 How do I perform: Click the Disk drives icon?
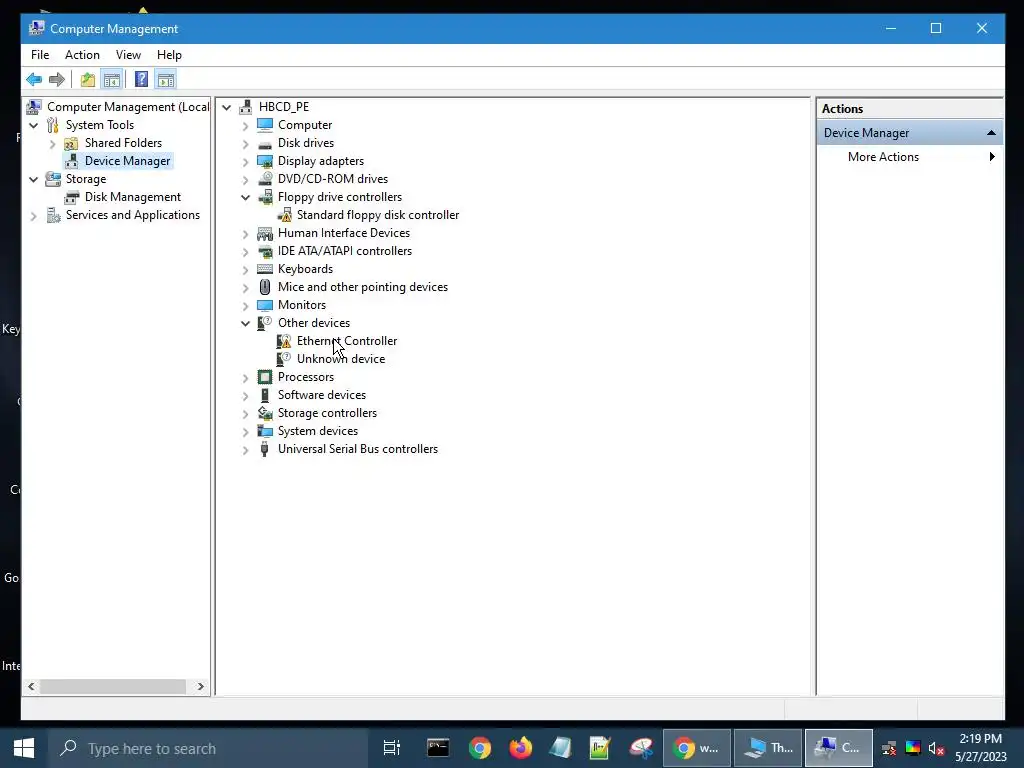point(265,143)
